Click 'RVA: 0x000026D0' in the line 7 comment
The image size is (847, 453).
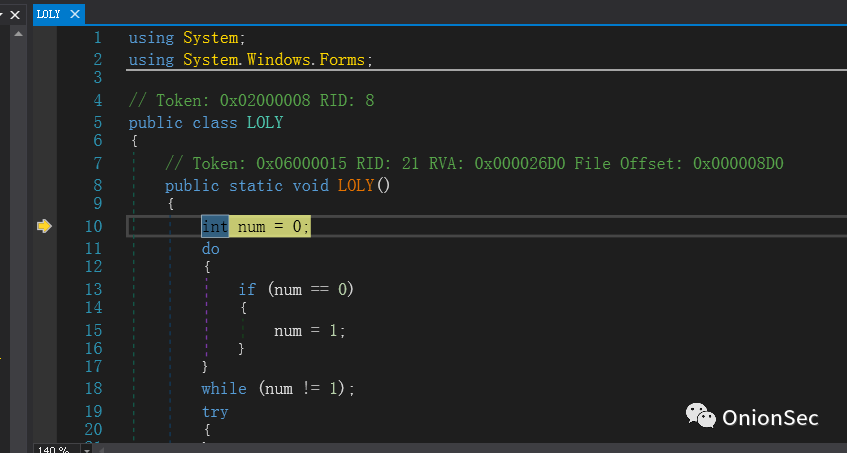click(x=497, y=164)
